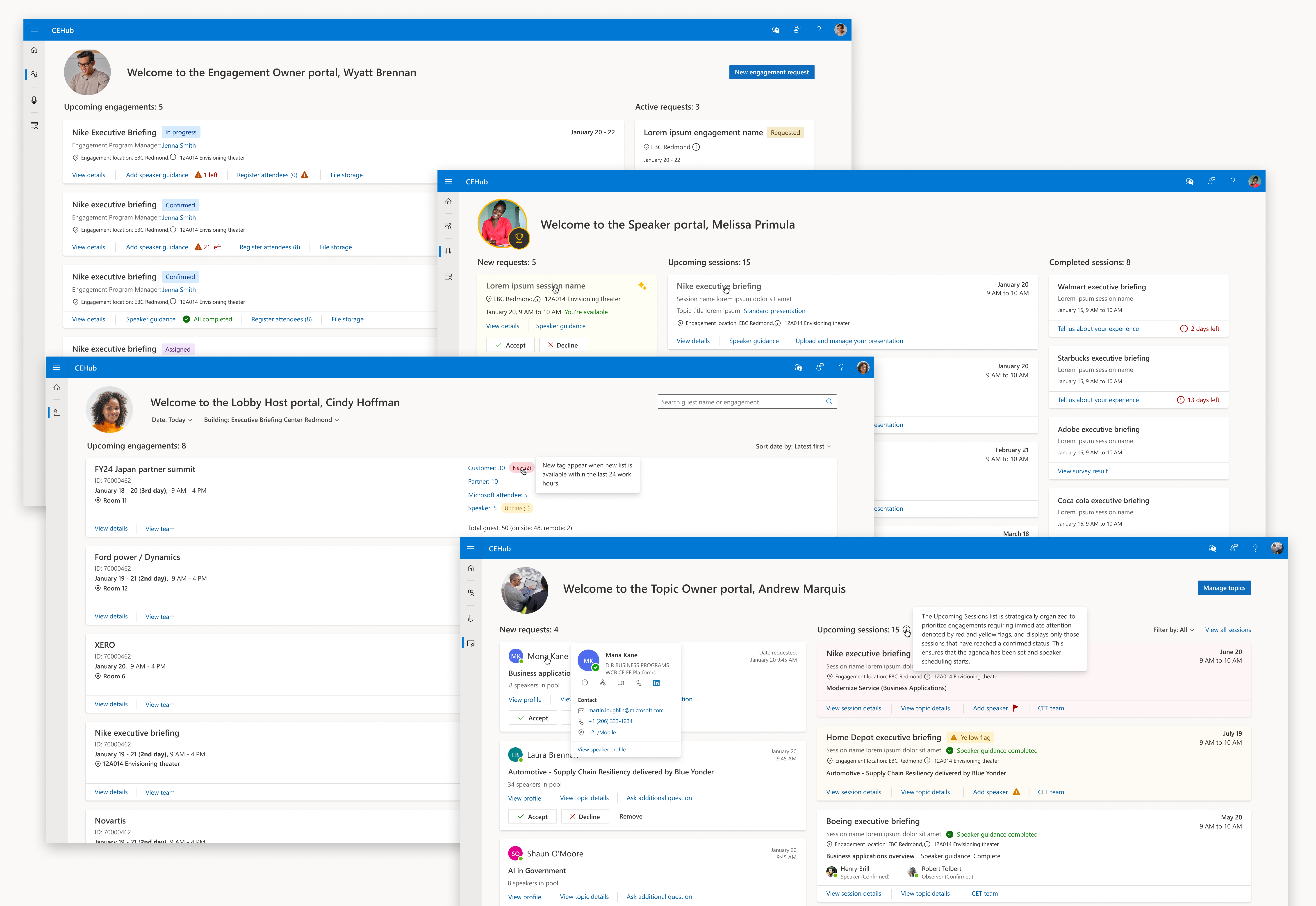Click sparkle icon on Lorem ipsum session card
Screen dimensions: 1316x906
coord(642,286)
